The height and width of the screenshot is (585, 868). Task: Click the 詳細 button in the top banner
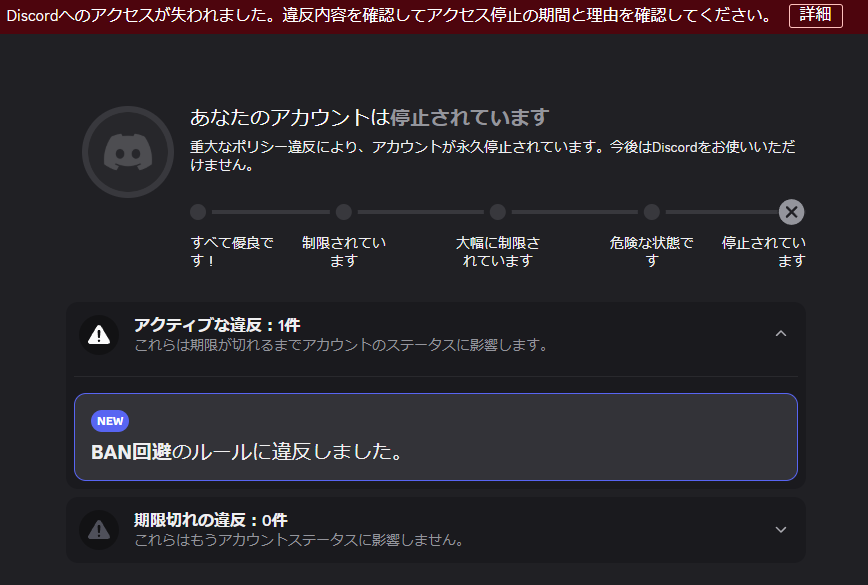click(x=815, y=15)
